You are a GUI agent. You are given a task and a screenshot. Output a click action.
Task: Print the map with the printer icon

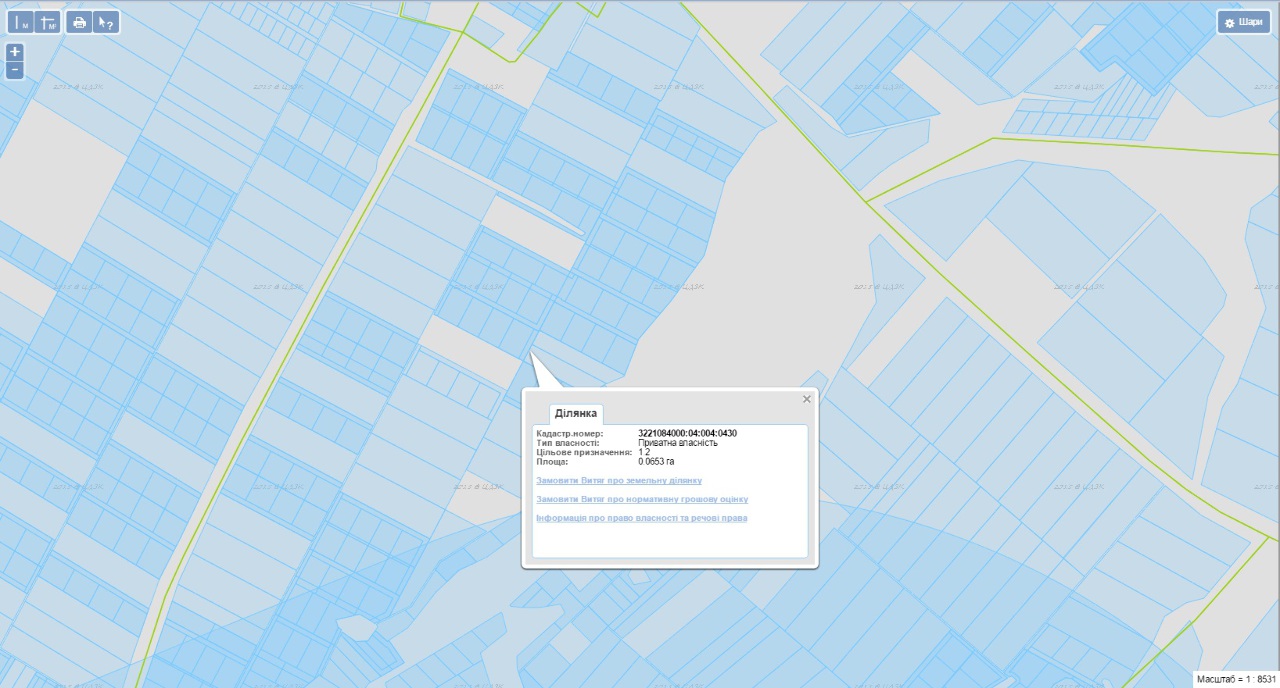click(x=80, y=22)
